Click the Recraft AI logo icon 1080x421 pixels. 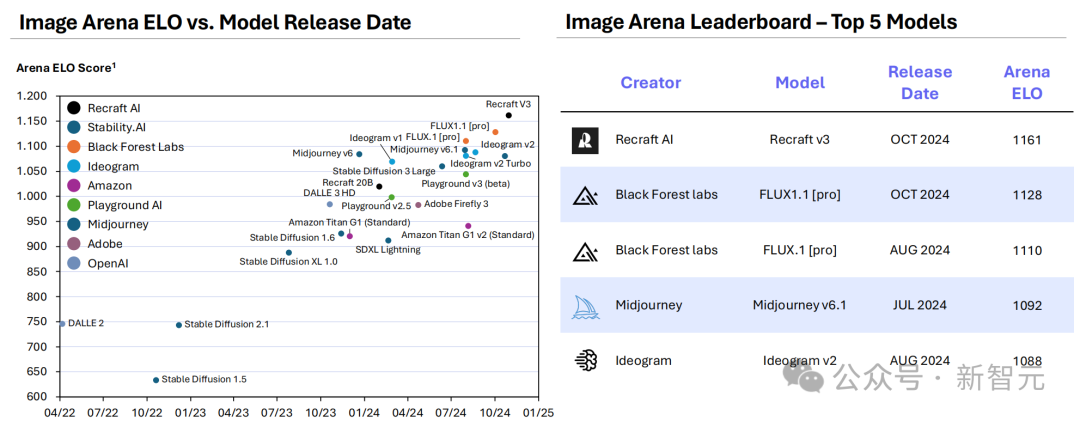[585, 140]
